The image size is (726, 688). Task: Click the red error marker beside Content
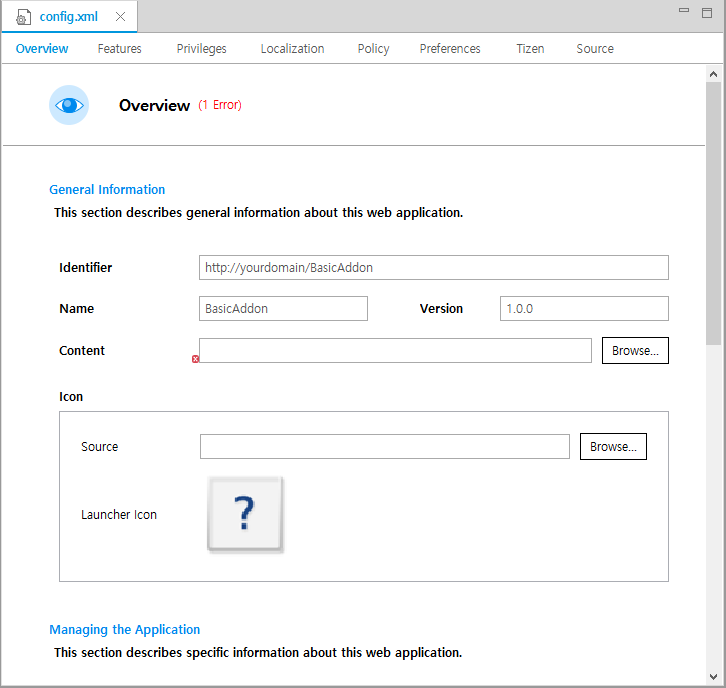point(196,358)
